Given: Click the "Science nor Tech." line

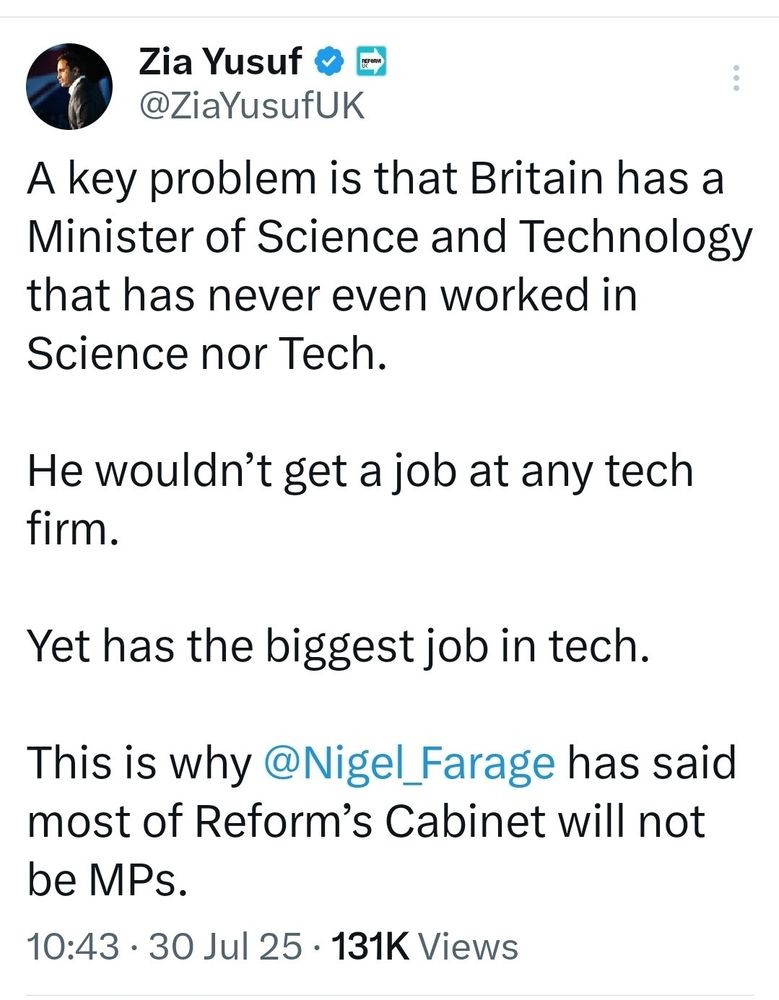Looking at the screenshot, I should (205, 354).
